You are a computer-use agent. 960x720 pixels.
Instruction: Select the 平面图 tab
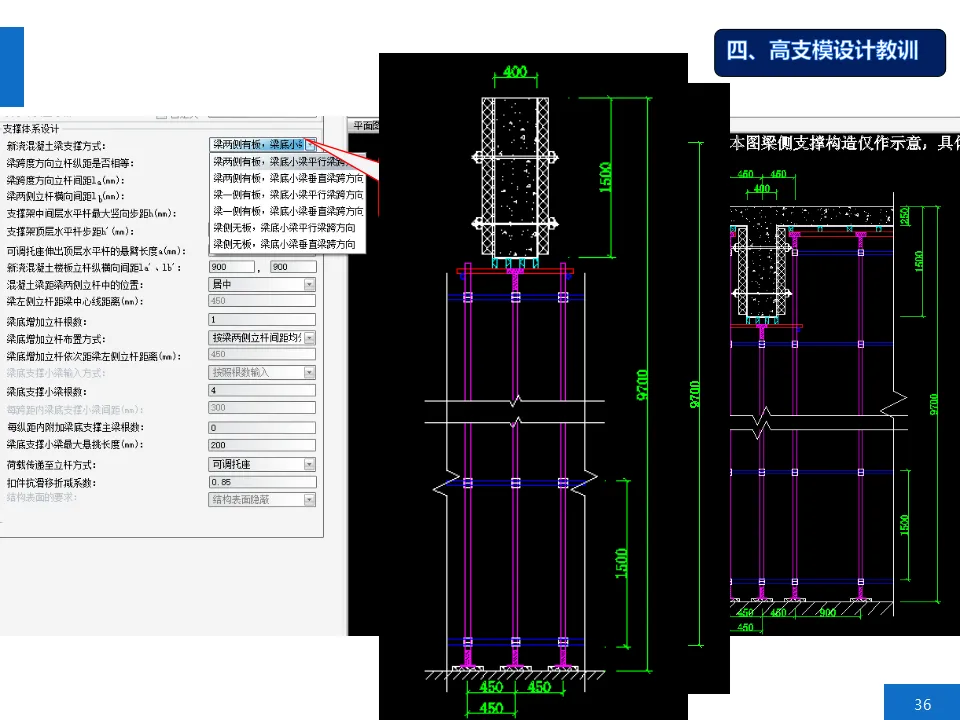pyautogui.click(x=365, y=126)
